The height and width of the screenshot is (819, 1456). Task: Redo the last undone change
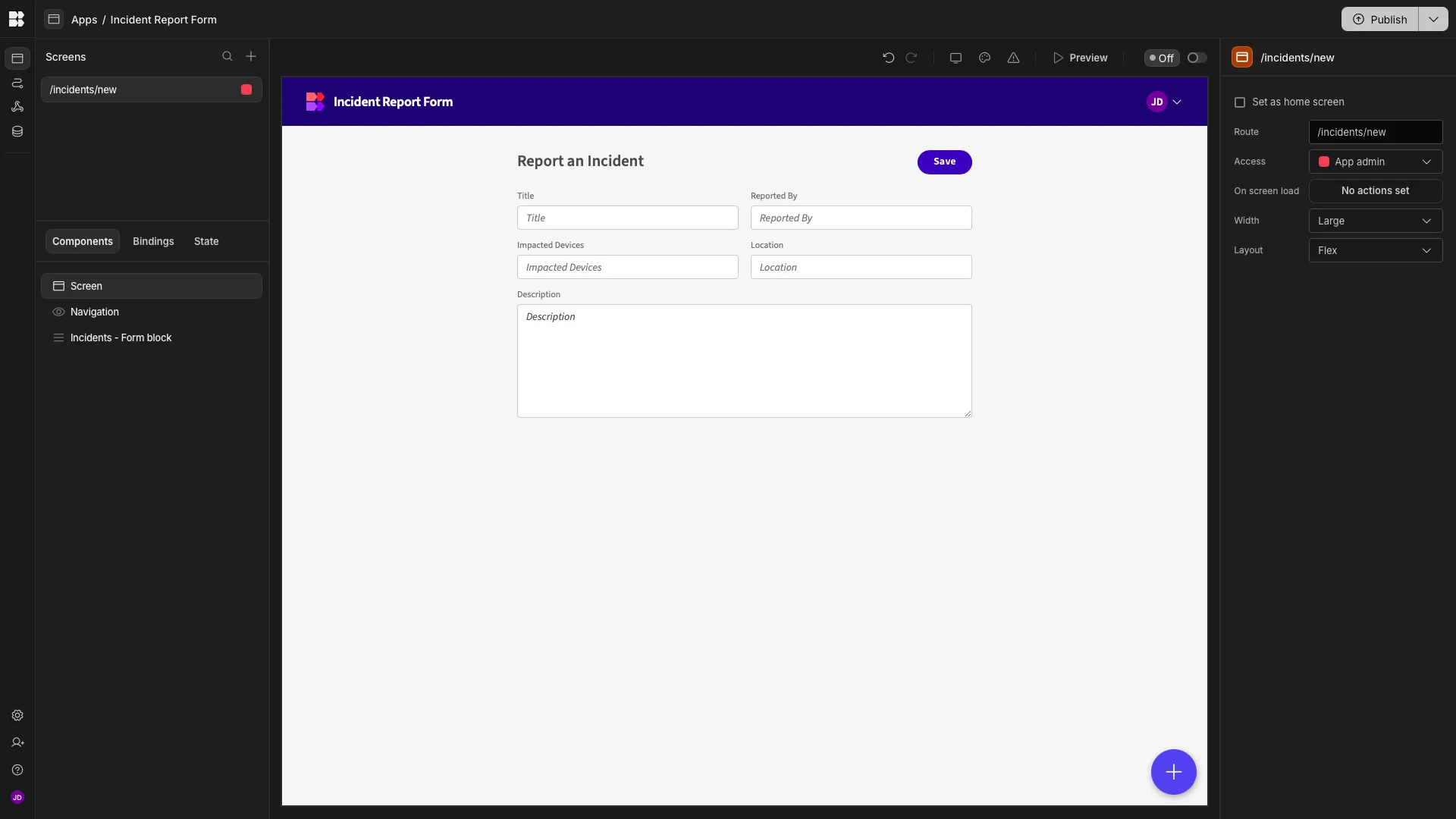912,58
